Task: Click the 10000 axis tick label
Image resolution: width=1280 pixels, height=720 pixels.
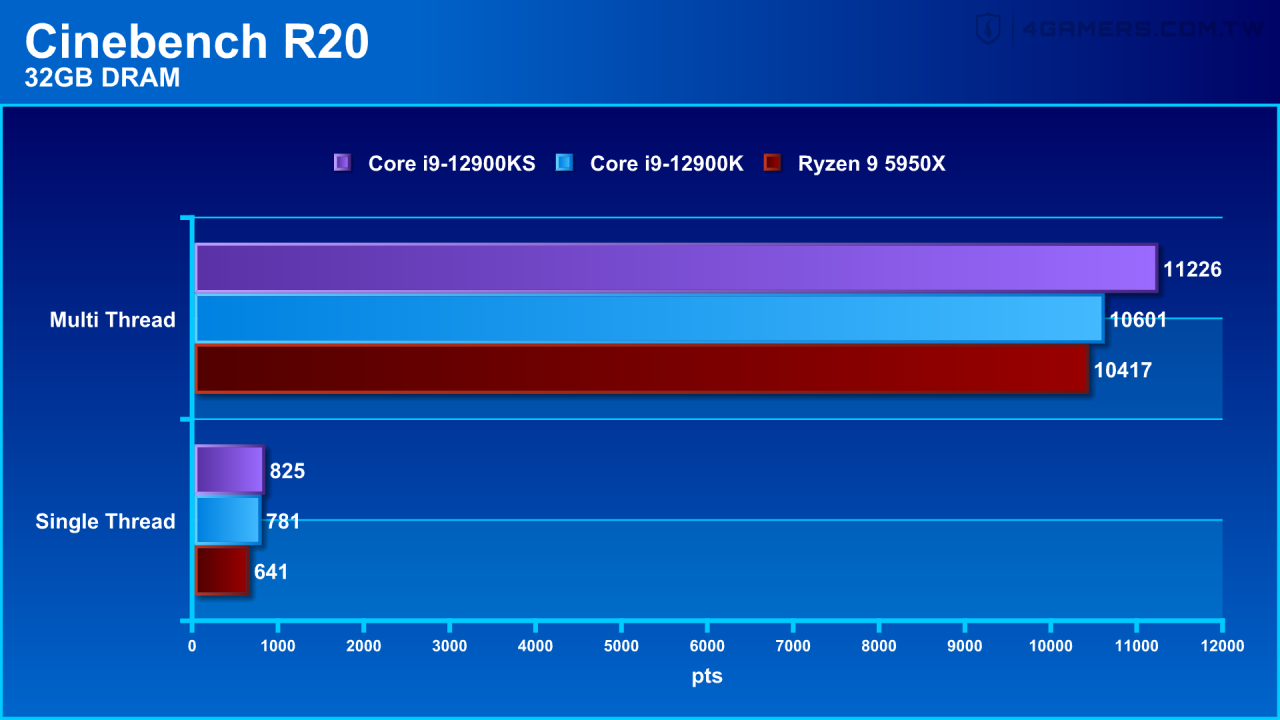Action: (x=1051, y=647)
